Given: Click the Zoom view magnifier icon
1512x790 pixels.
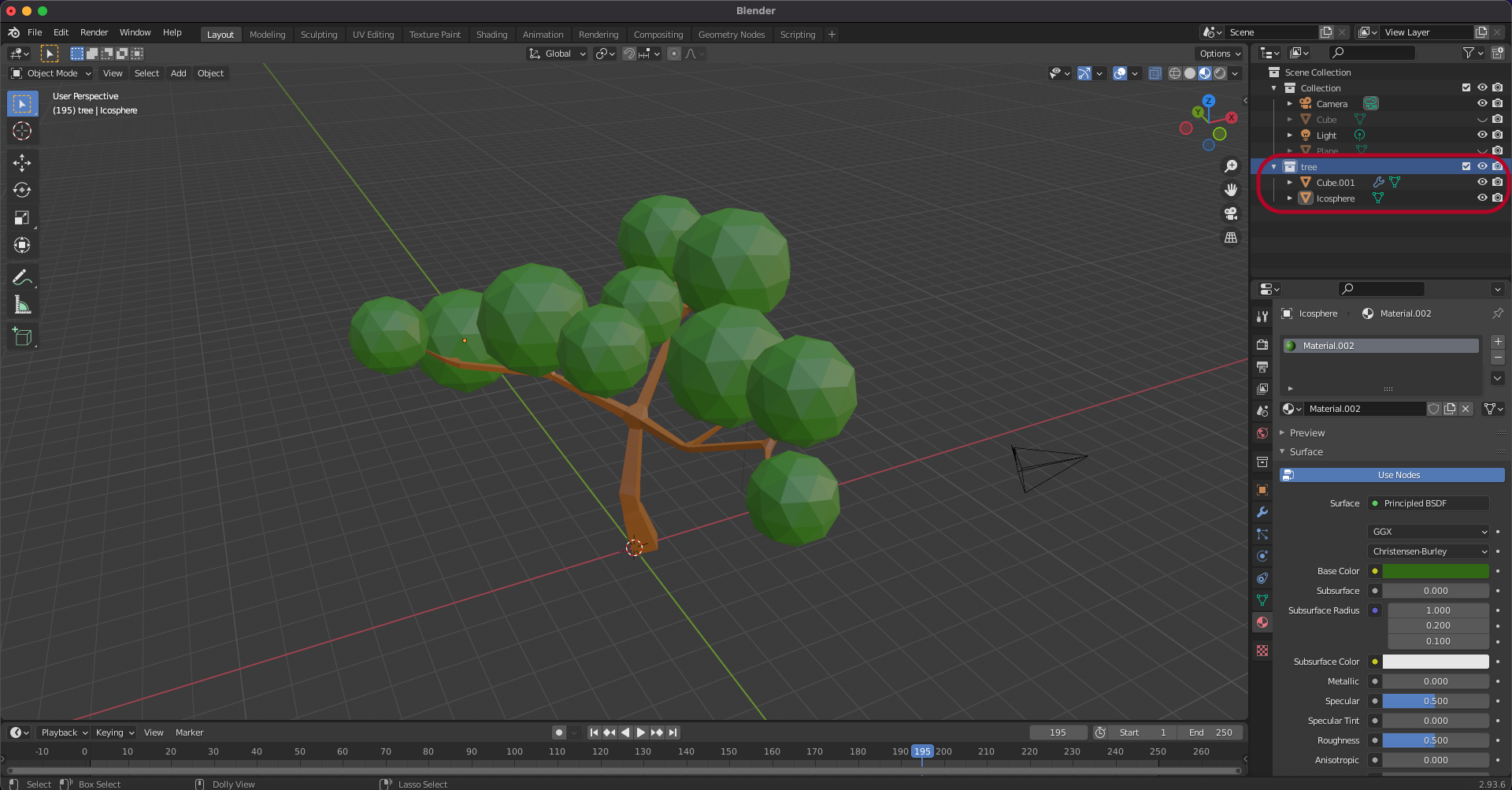Looking at the screenshot, I should [1231, 166].
